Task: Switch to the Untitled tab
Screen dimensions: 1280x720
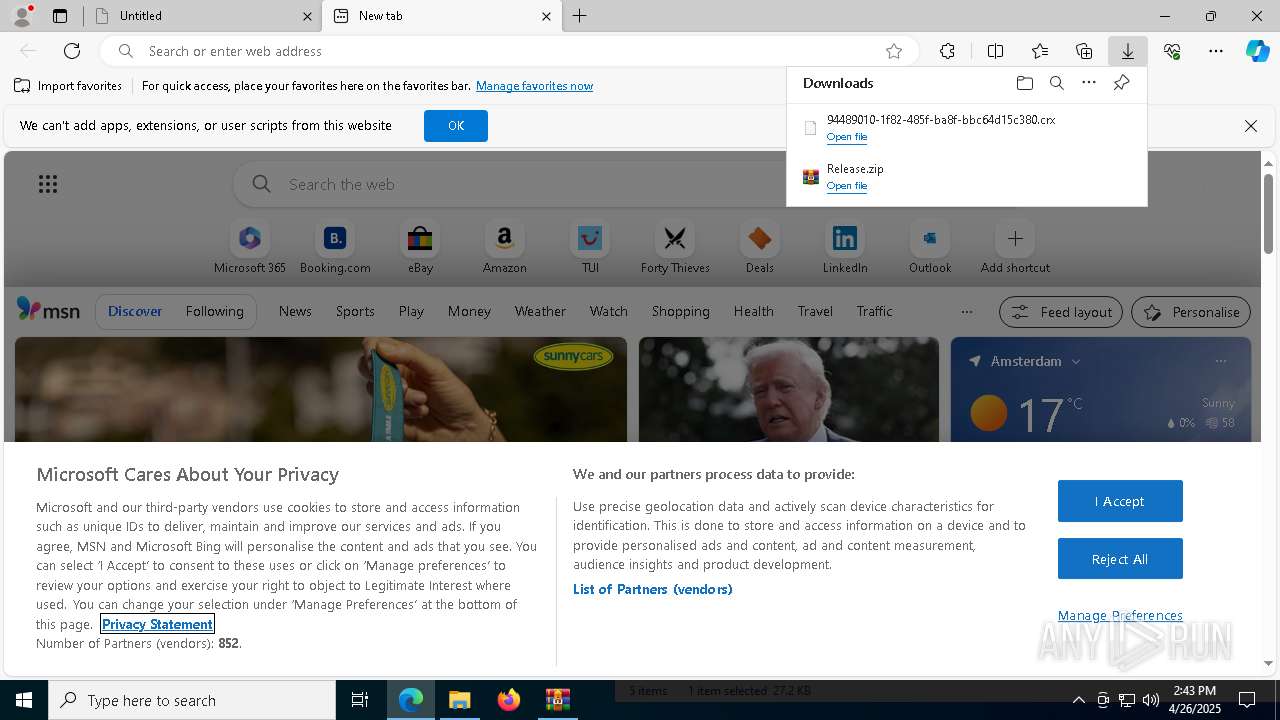Action: [203, 16]
